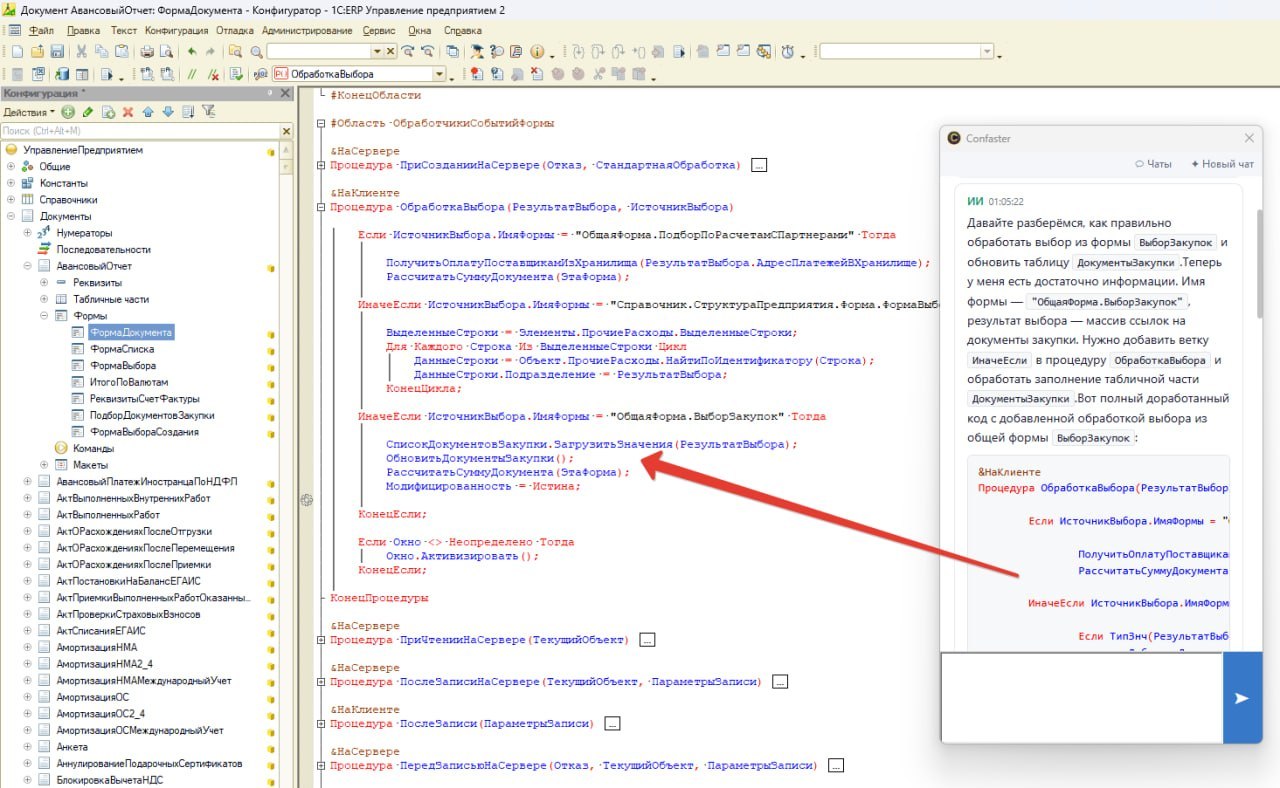Click the About info icon
1280x788 pixels.
pyautogui.click(x=537, y=51)
